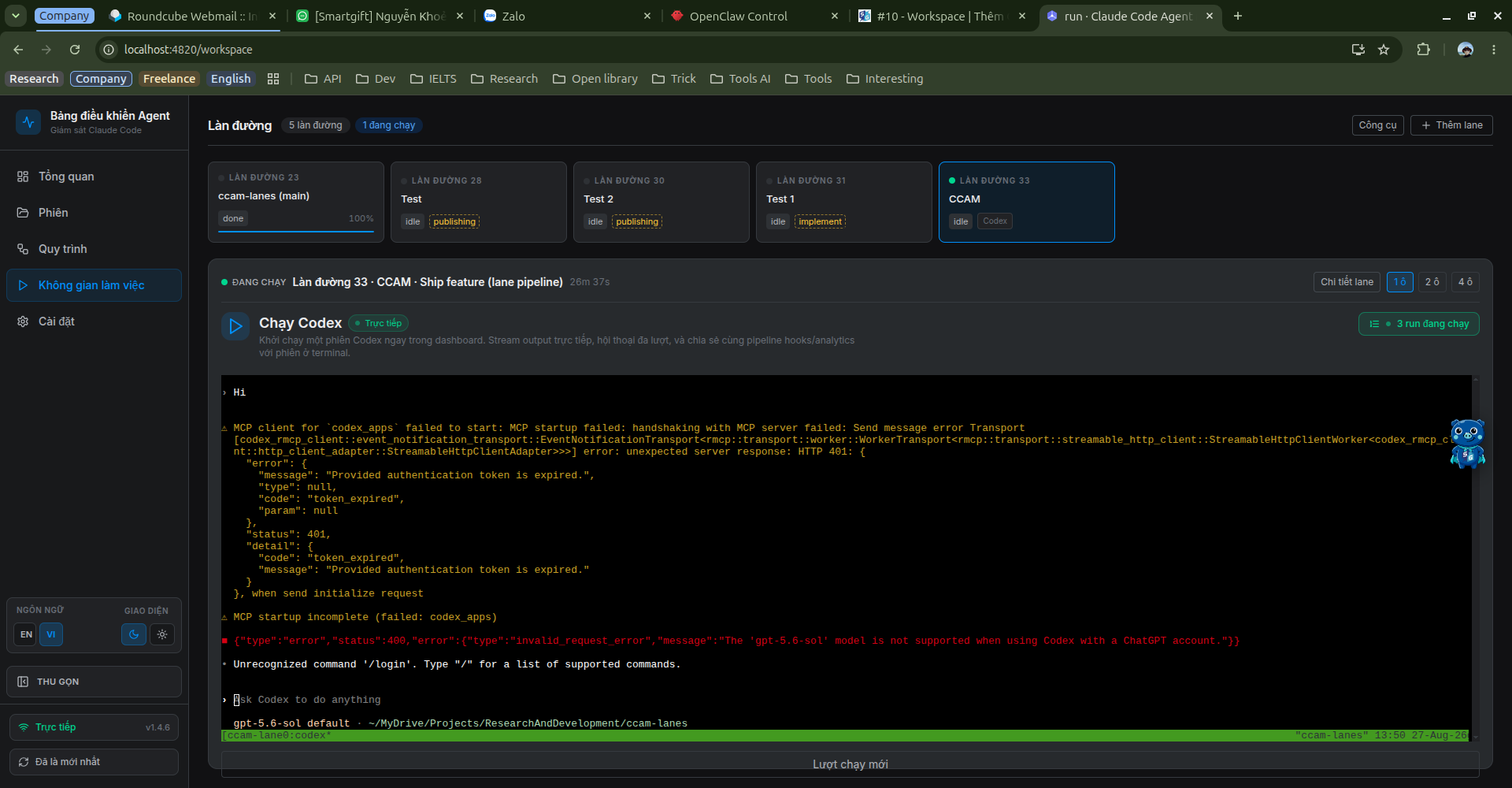Select lane card Làn đường 23 ccam-lanes
The height and width of the screenshot is (788, 1512).
click(x=296, y=202)
